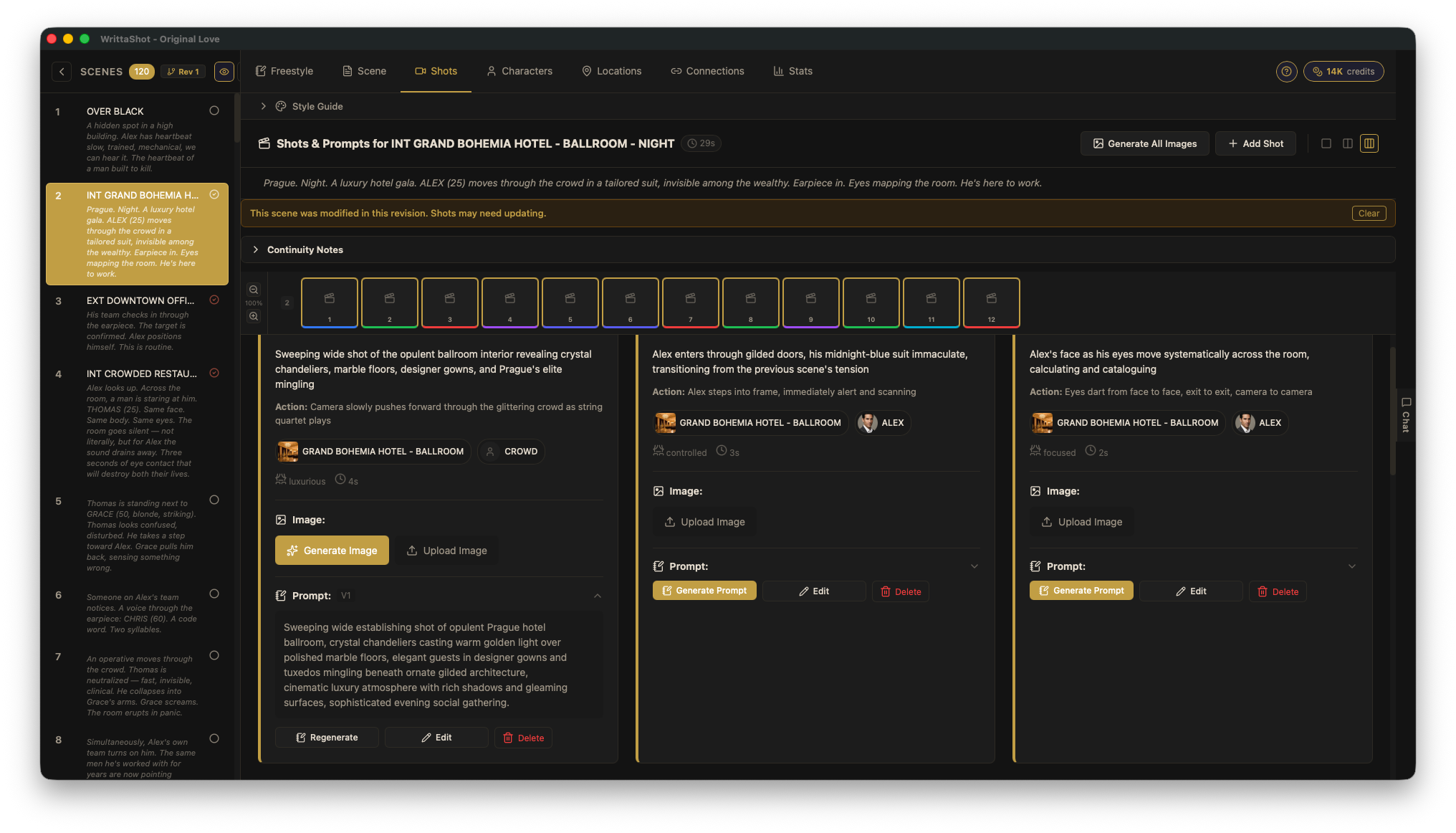1456x833 pixels.
Task: Toggle status circle for OVER BLACK scene
Action: click(x=214, y=110)
